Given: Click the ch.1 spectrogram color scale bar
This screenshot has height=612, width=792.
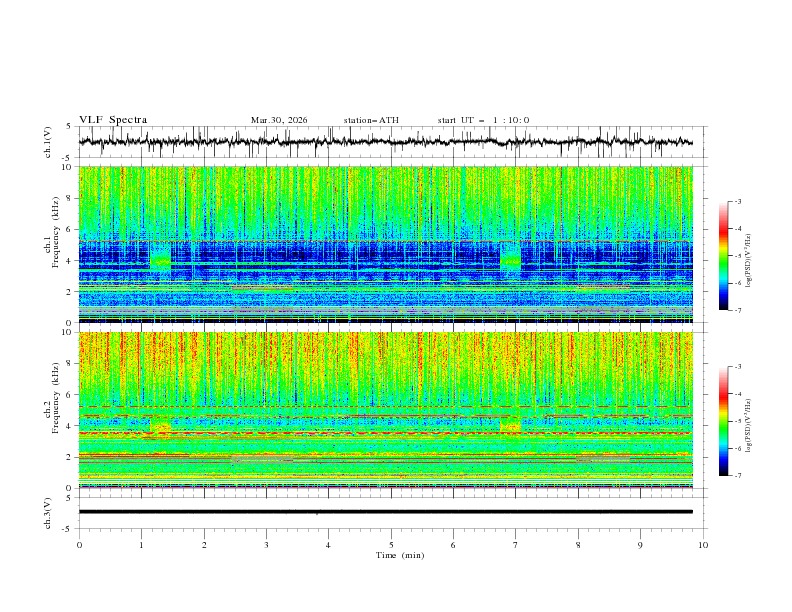Looking at the screenshot, I should tap(723, 255).
